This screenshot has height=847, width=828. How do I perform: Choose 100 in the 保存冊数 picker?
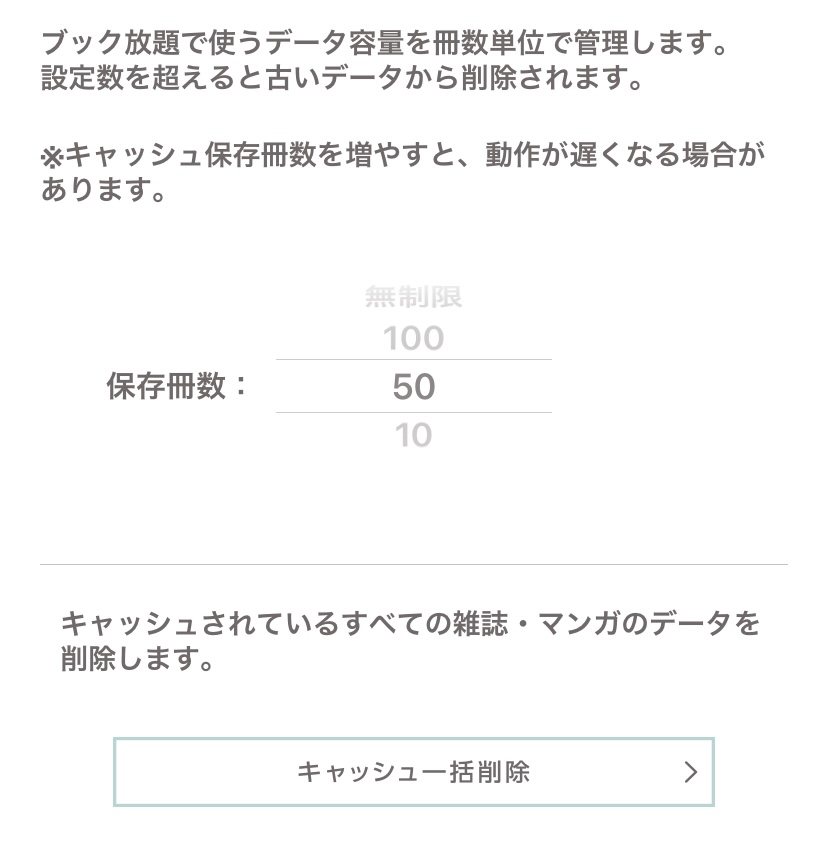pos(414,338)
